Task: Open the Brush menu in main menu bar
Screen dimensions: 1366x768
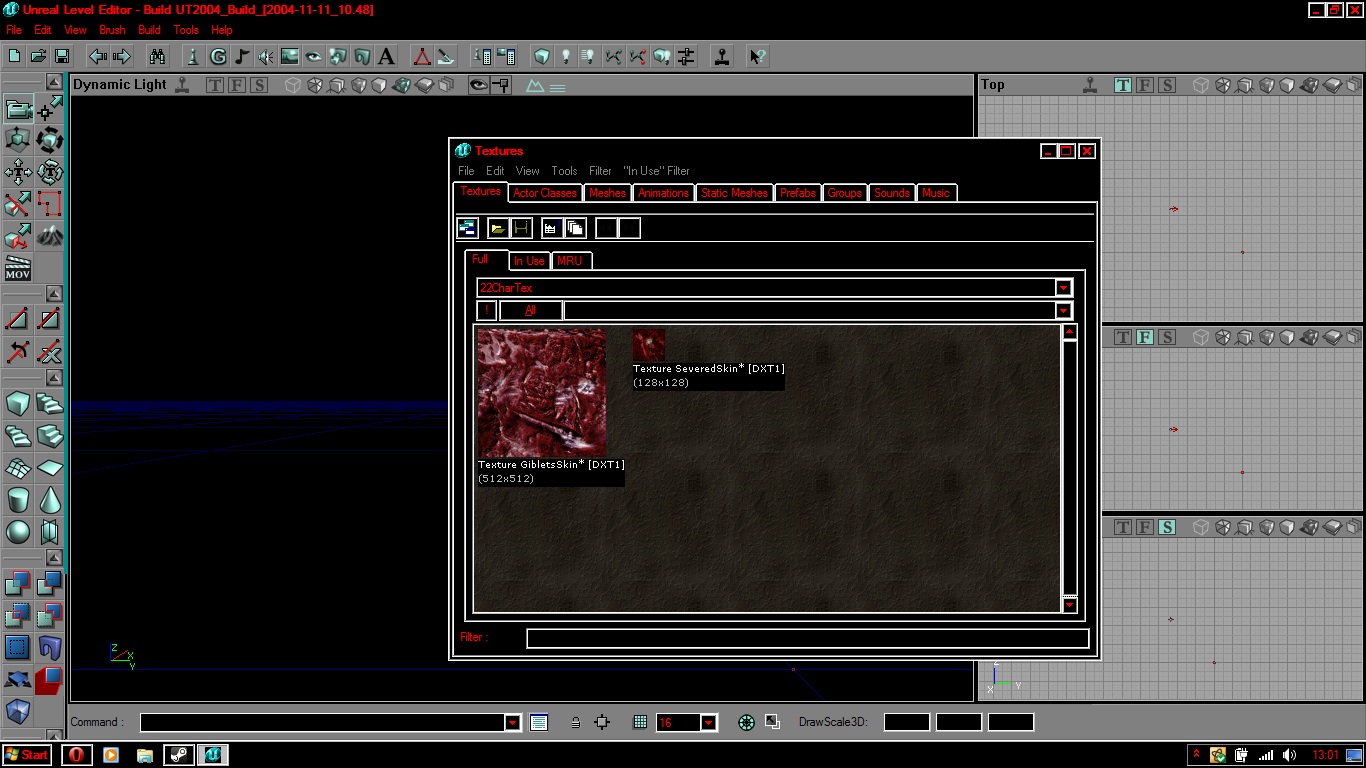Action: point(112,30)
